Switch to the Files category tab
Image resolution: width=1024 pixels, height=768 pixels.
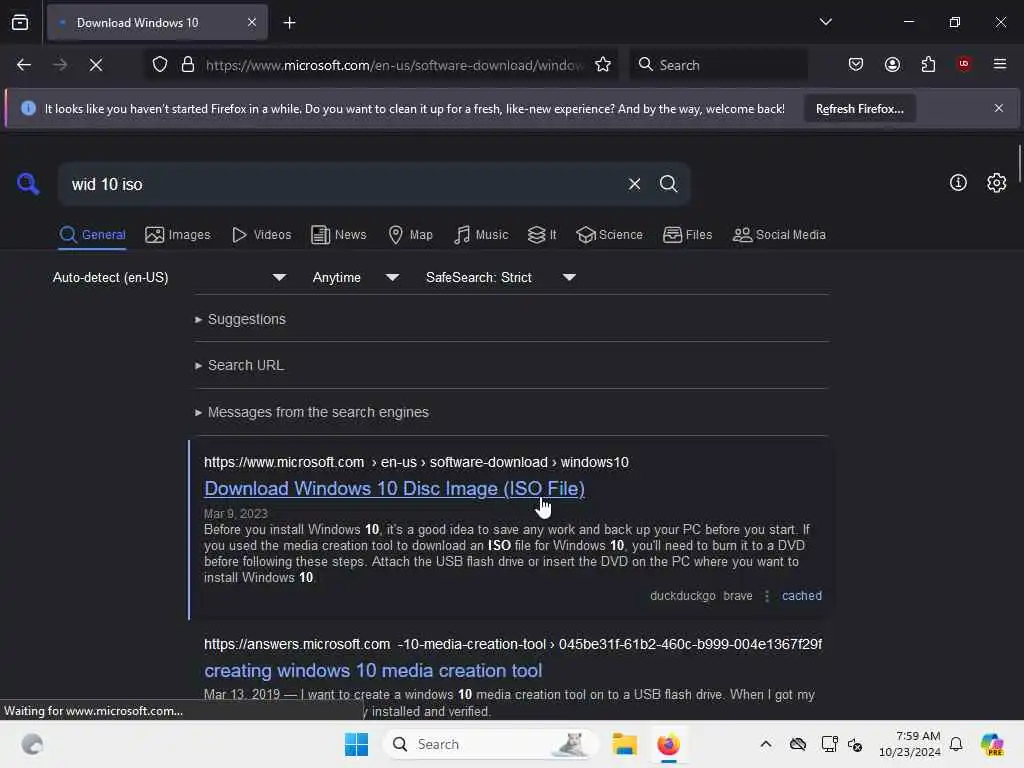click(687, 234)
